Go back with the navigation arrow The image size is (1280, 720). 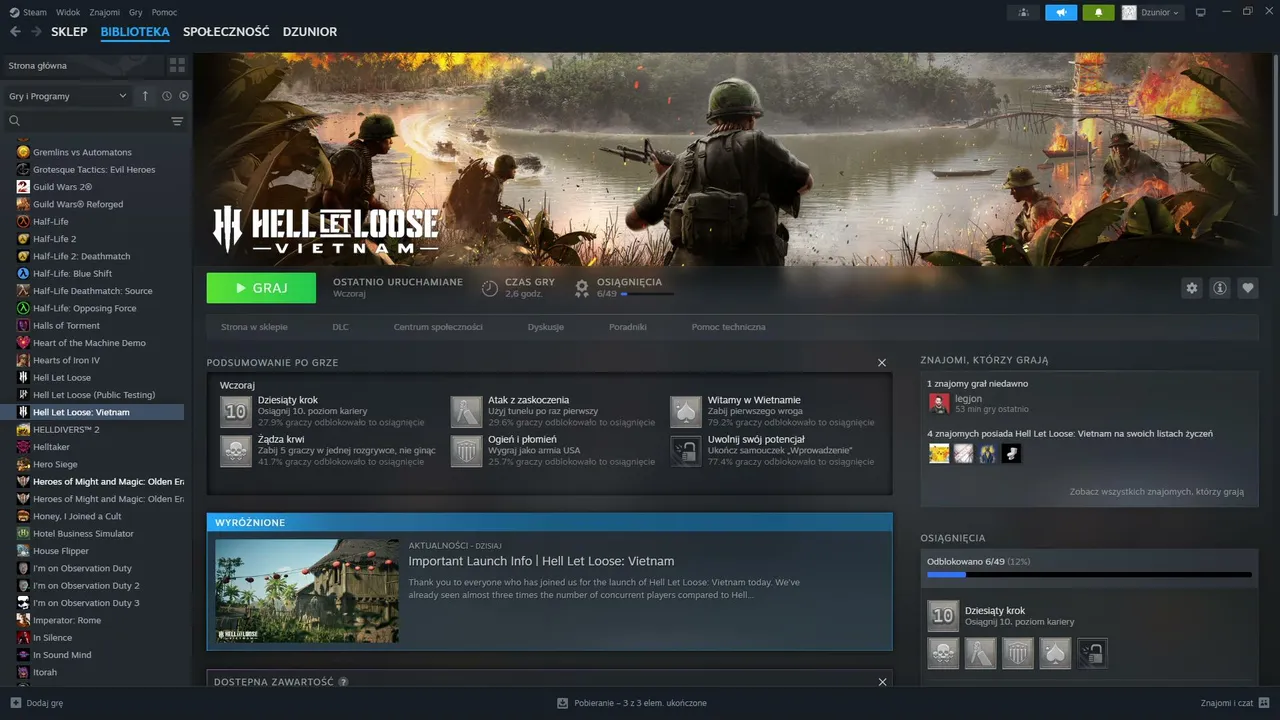point(15,32)
